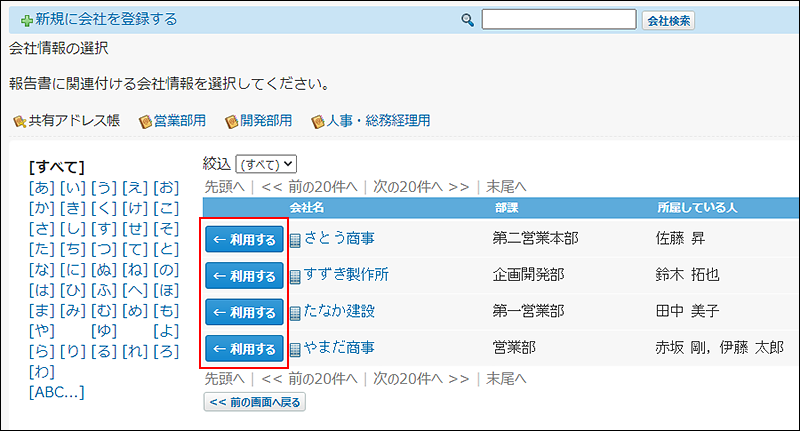Click 先頭へ above the table
This screenshot has width=800, height=431.
(x=224, y=187)
